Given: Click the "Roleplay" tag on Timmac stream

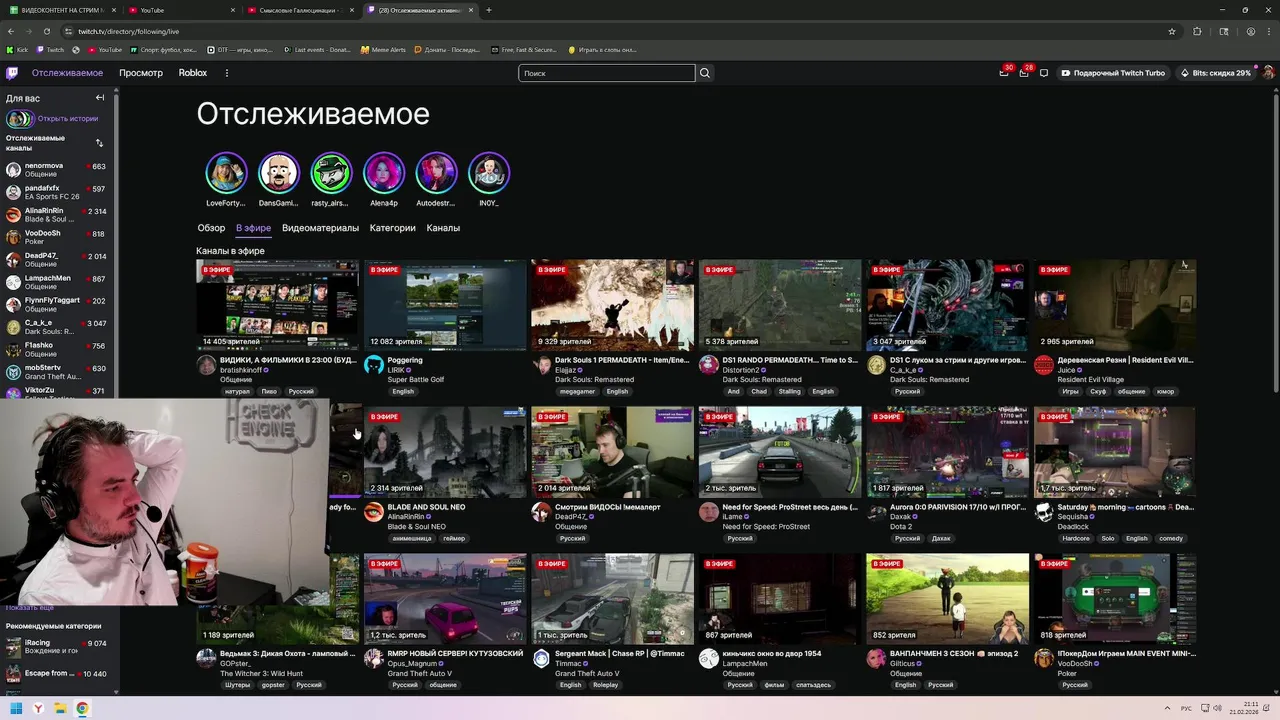Looking at the screenshot, I should [605, 686].
